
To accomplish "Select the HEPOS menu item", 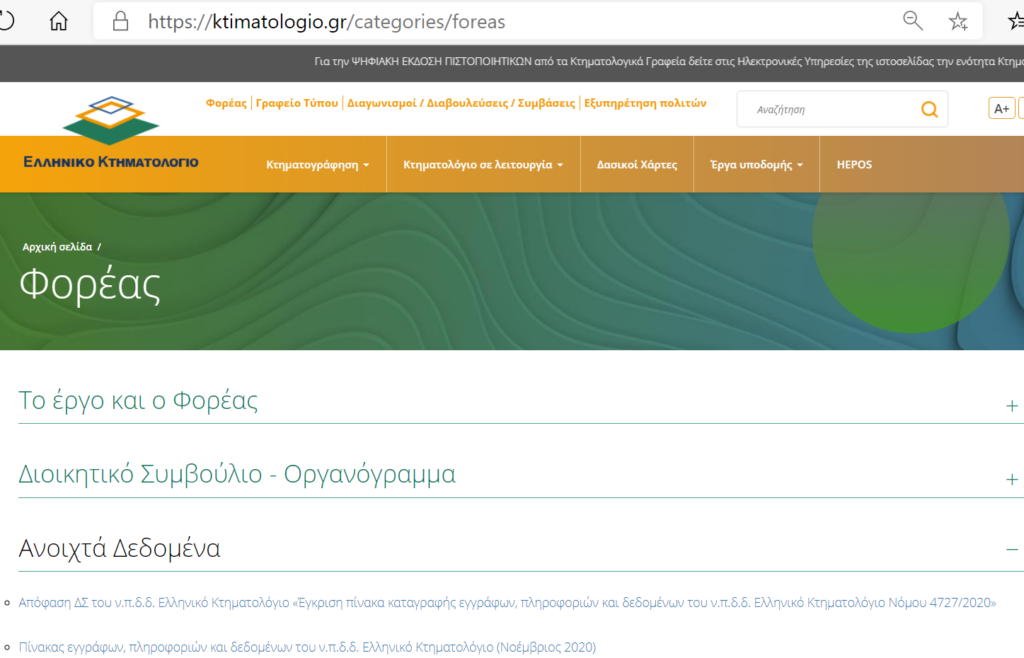I will 854,164.
